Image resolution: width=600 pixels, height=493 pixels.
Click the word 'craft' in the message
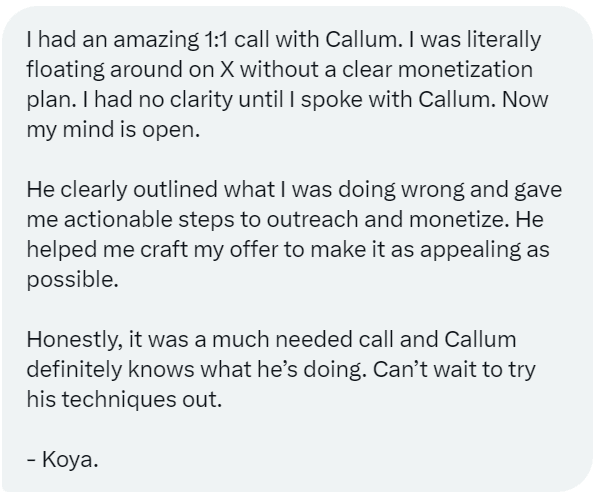point(164,250)
